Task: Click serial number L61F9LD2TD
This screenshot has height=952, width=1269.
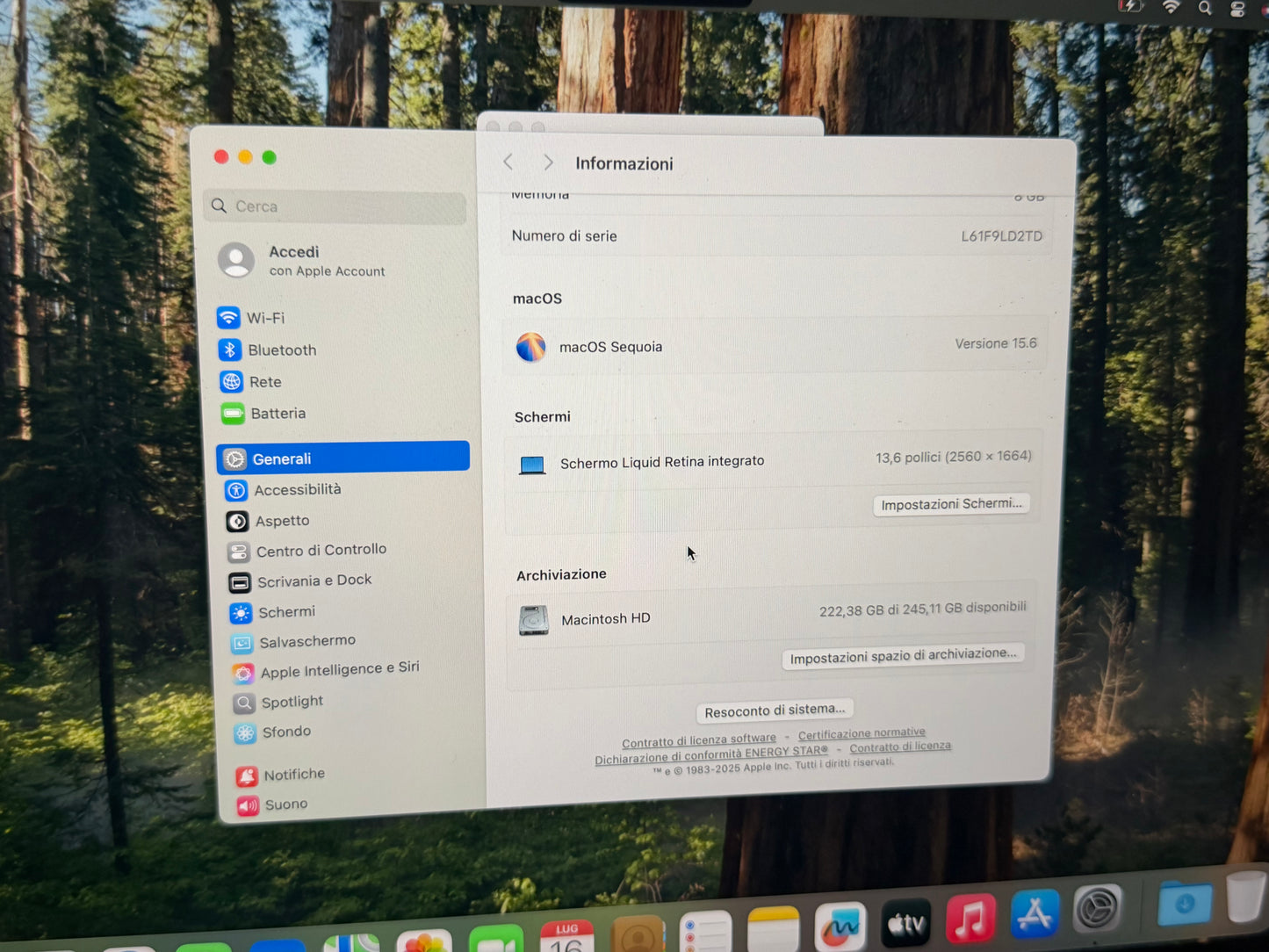Action: point(1001,235)
